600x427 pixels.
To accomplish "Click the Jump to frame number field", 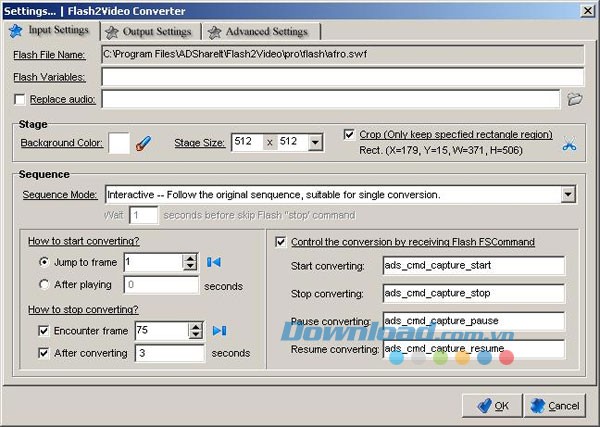I will [x=154, y=262].
